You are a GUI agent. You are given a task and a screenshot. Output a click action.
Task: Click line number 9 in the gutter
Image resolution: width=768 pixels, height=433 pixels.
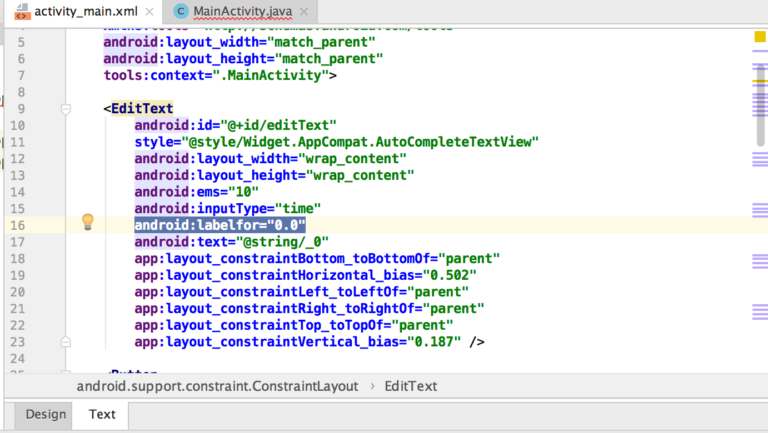click(x=21, y=109)
